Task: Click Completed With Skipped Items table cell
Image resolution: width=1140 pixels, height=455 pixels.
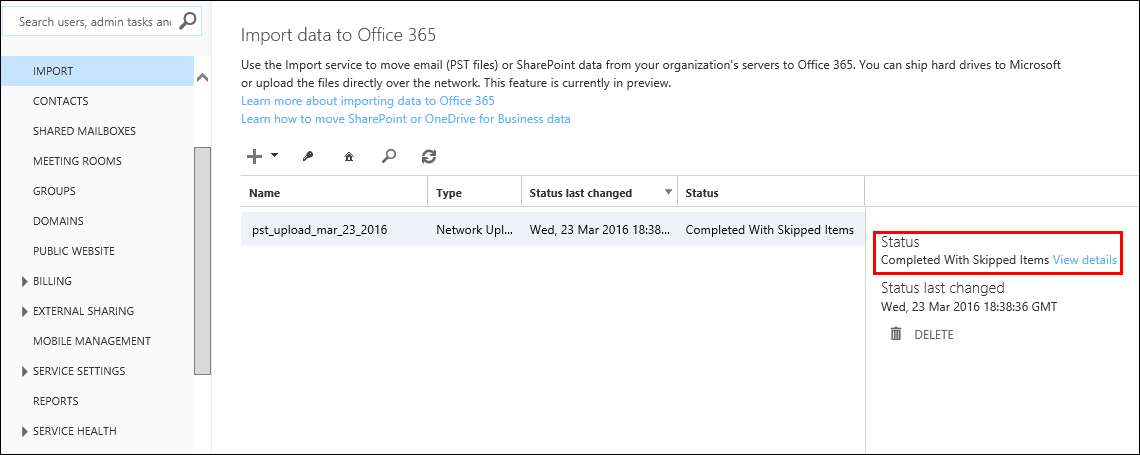Action: tap(771, 230)
